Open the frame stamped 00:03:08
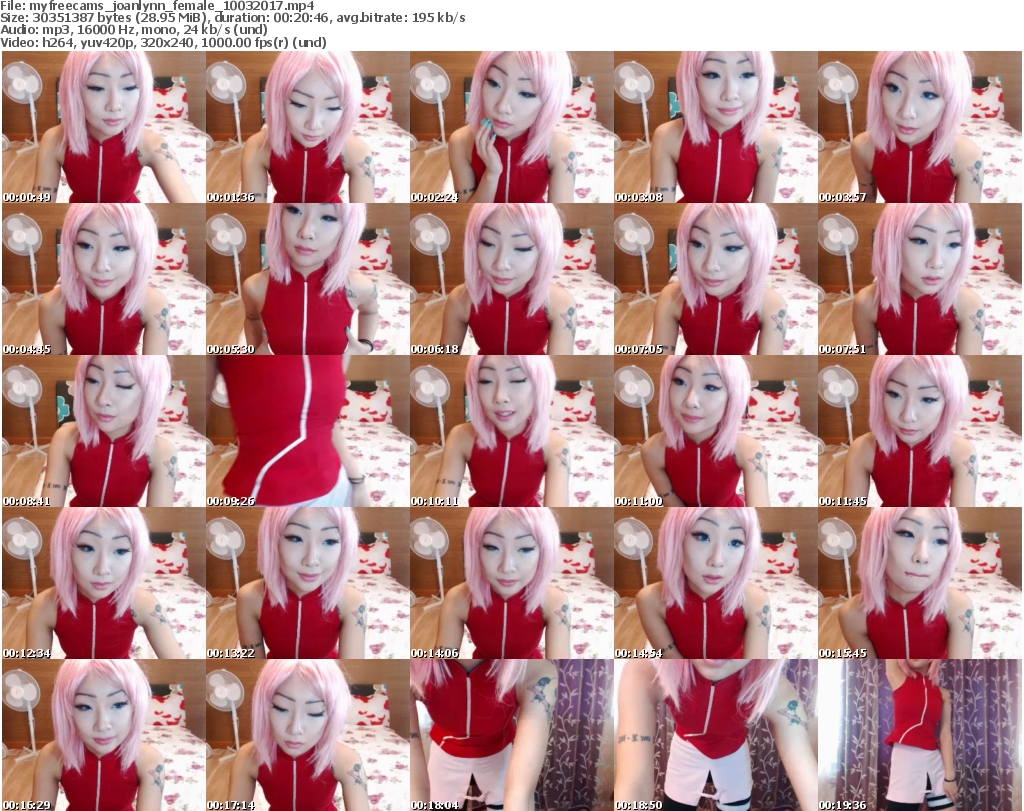Image resolution: width=1024 pixels, height=811 pixels. pyautogui.click(x=716, y=127)
